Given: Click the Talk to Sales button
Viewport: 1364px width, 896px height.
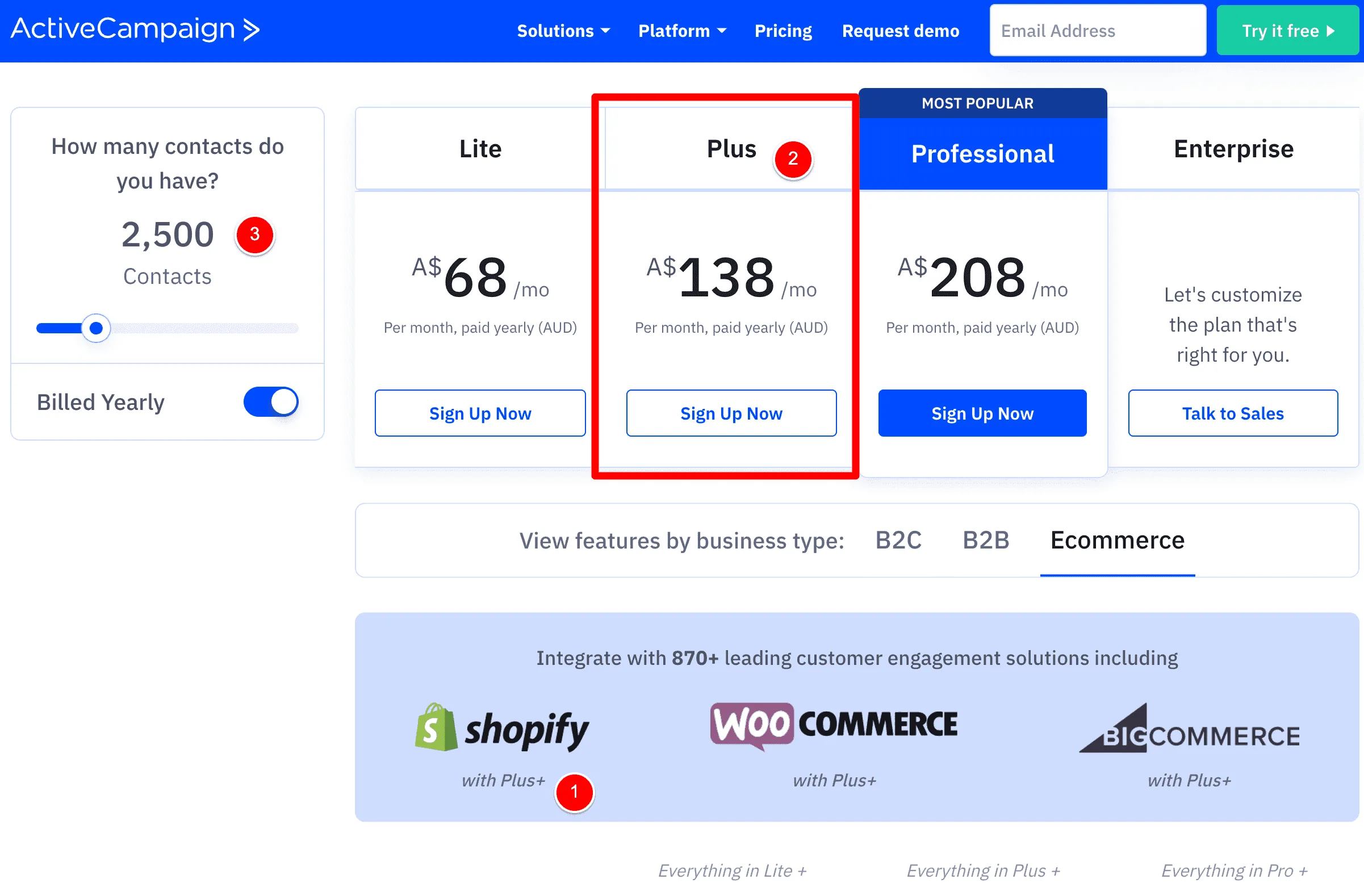Looking at the screenshot, I should click(x=1233, y=413).
